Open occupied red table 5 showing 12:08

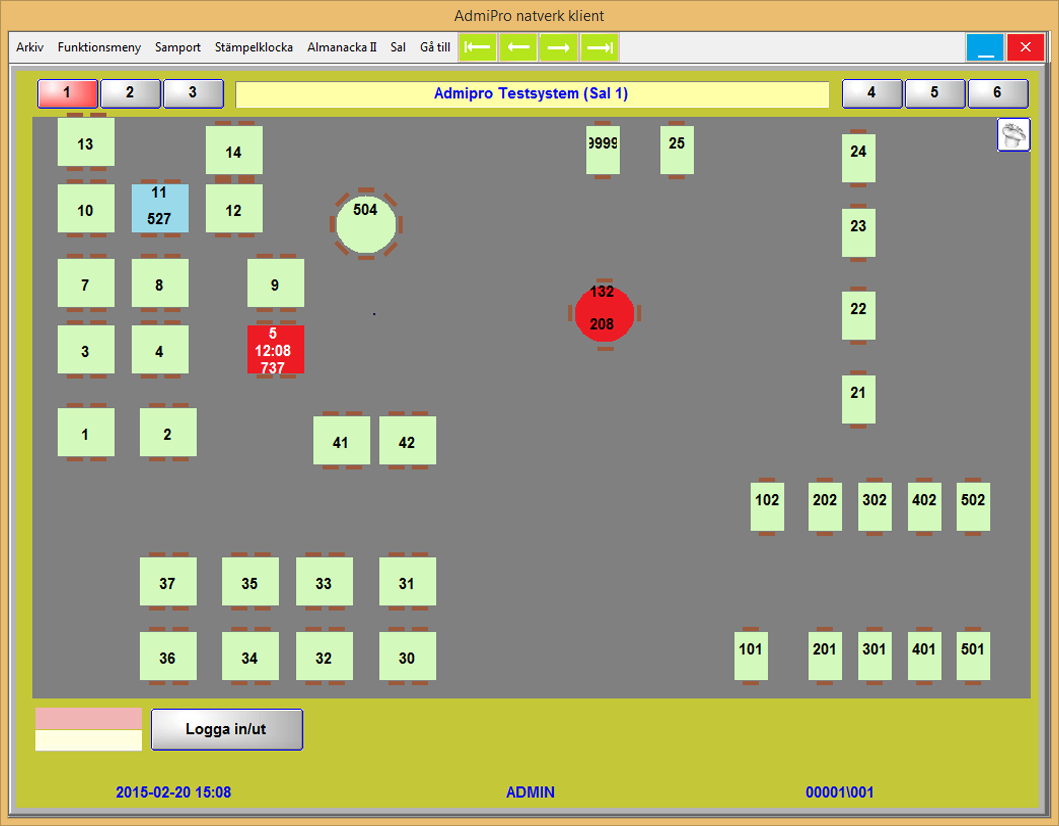pyautogui.click(x=275, y=350)
